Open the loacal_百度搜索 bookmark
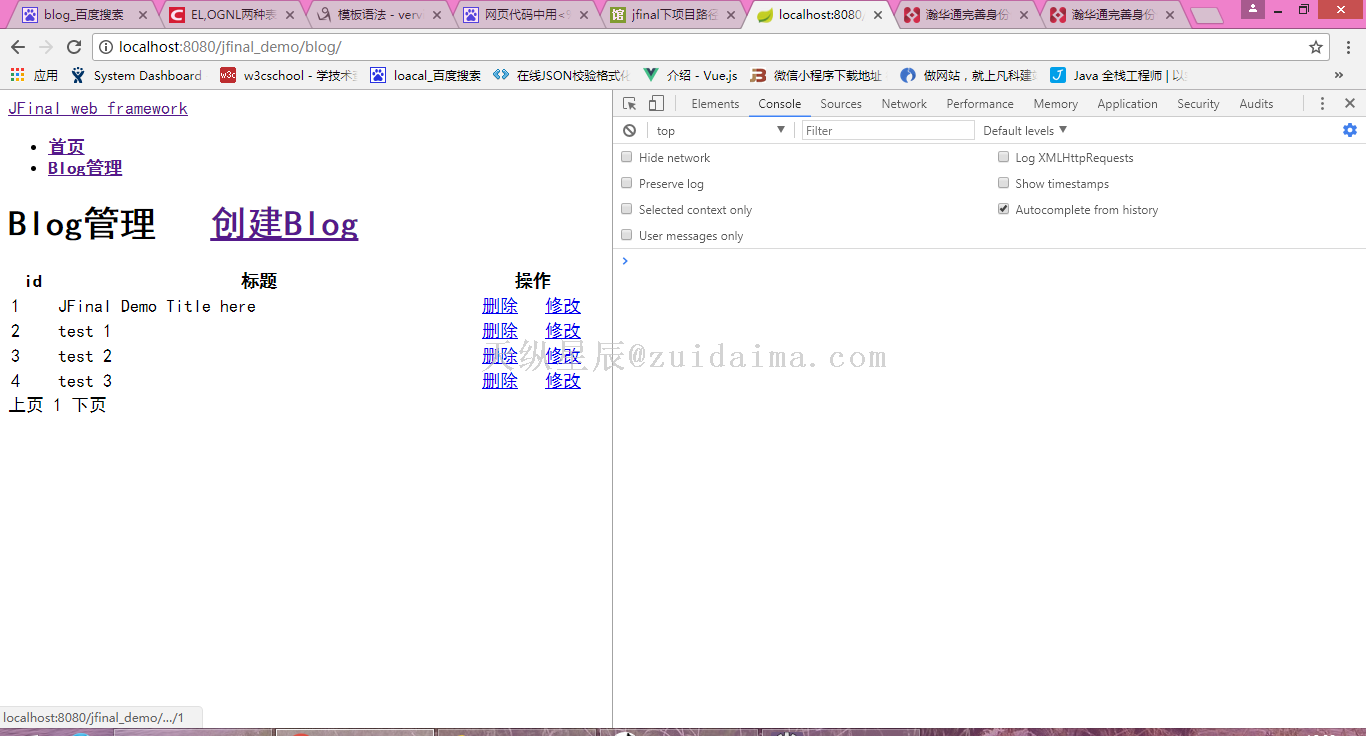 pyautogui.click(x=426, y=75)
